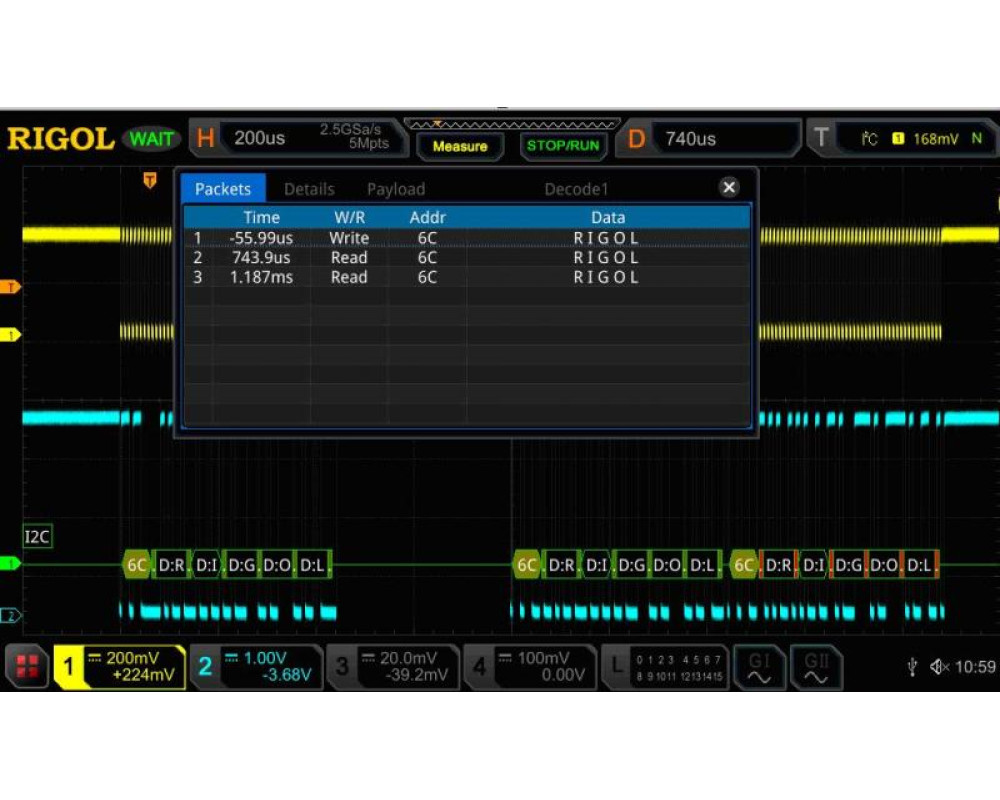
Task: Toggle channel 1 label 200mV
Action: (x=119, y=667)
